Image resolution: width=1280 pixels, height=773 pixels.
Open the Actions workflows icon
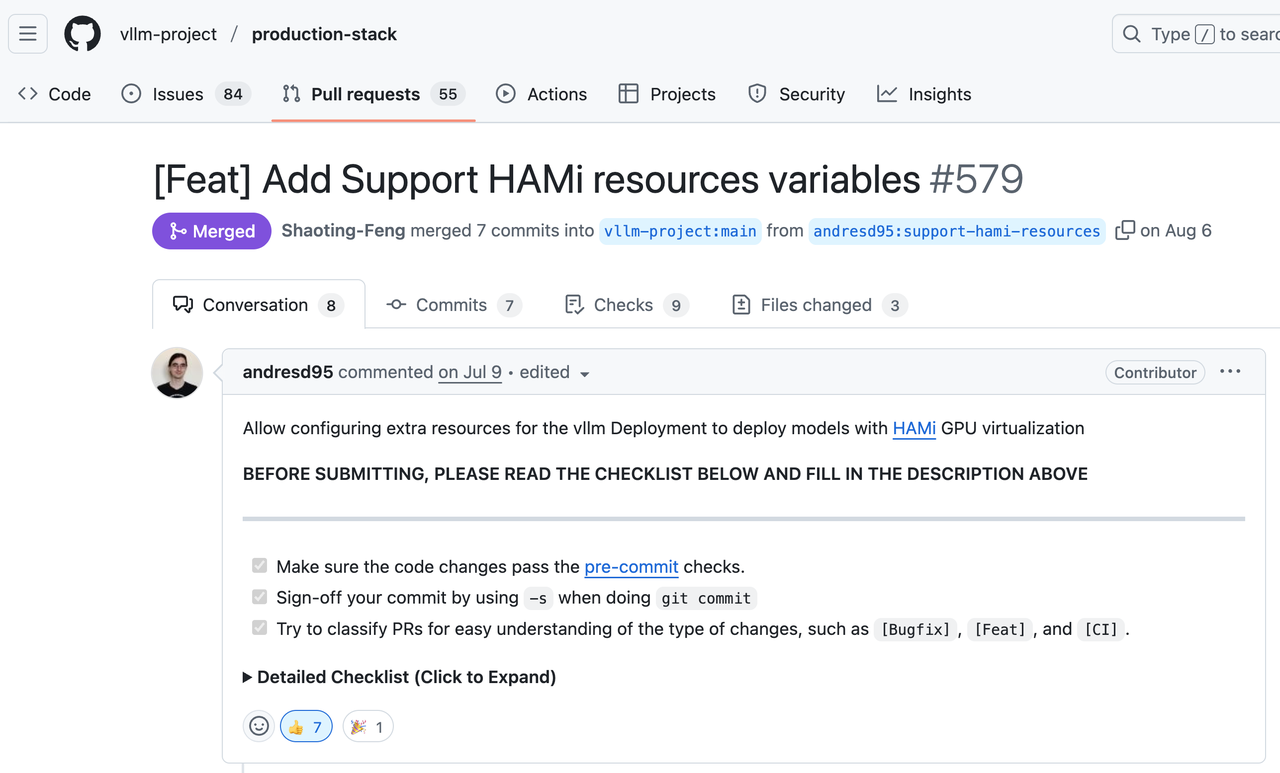[506, 93]
